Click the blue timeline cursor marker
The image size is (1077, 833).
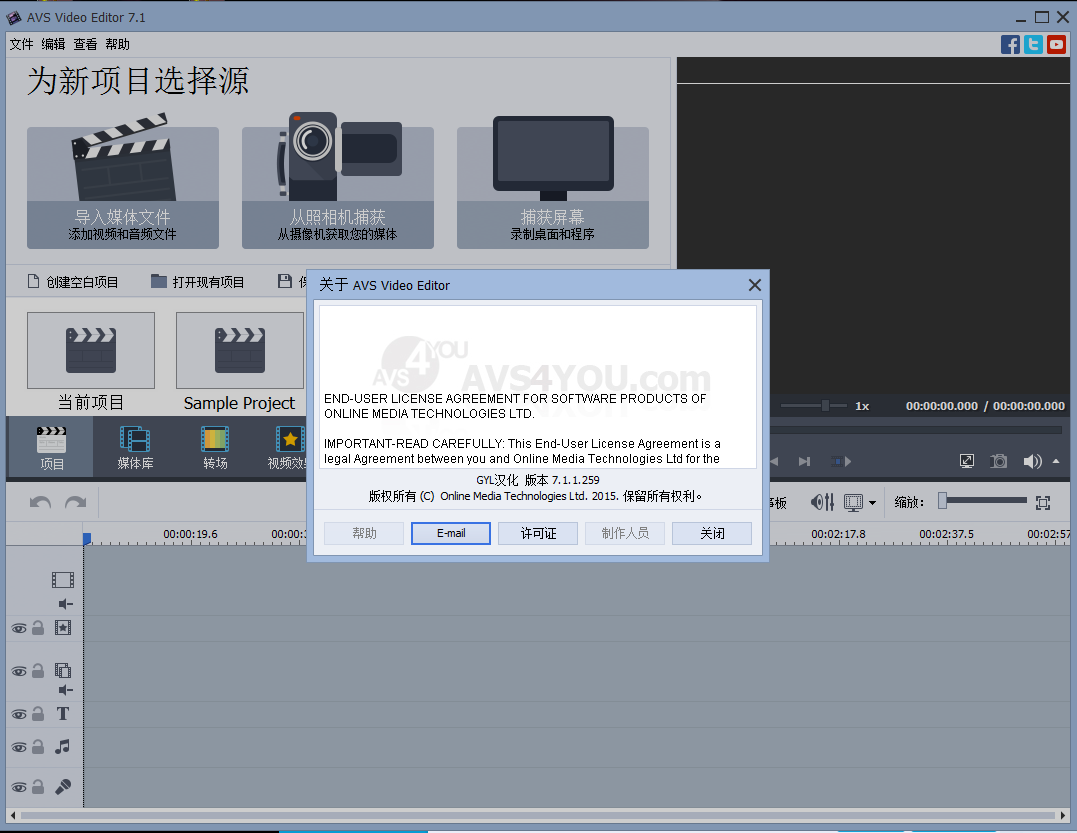(x=87, y=539)
